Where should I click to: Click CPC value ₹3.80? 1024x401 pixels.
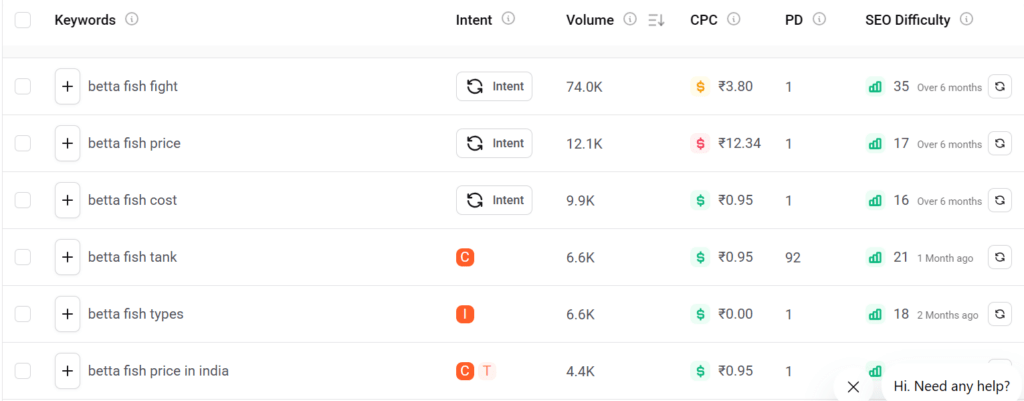pos(736,86)
